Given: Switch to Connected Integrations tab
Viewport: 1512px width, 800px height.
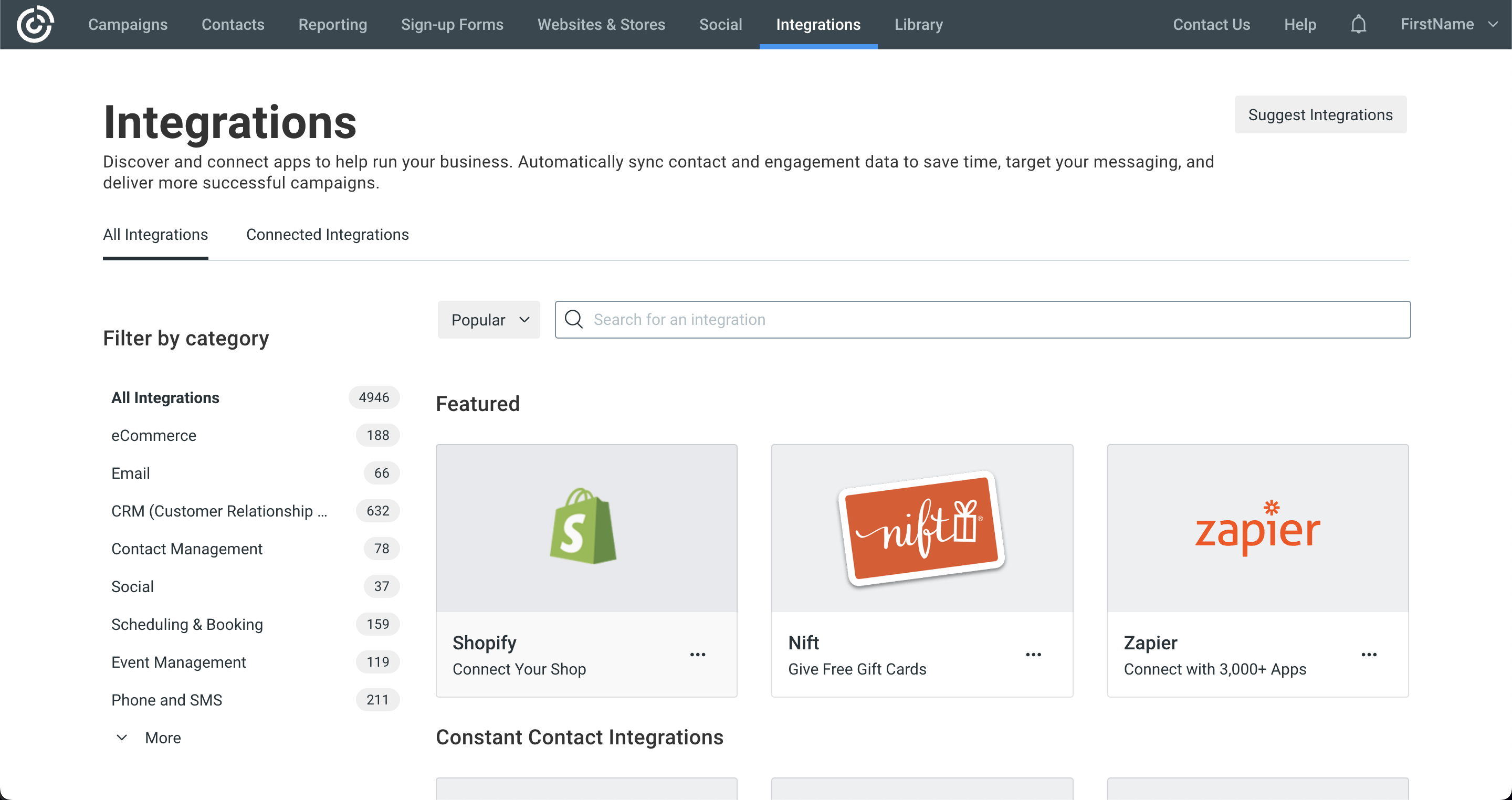Looking at the screenshot, I should 328,235.
